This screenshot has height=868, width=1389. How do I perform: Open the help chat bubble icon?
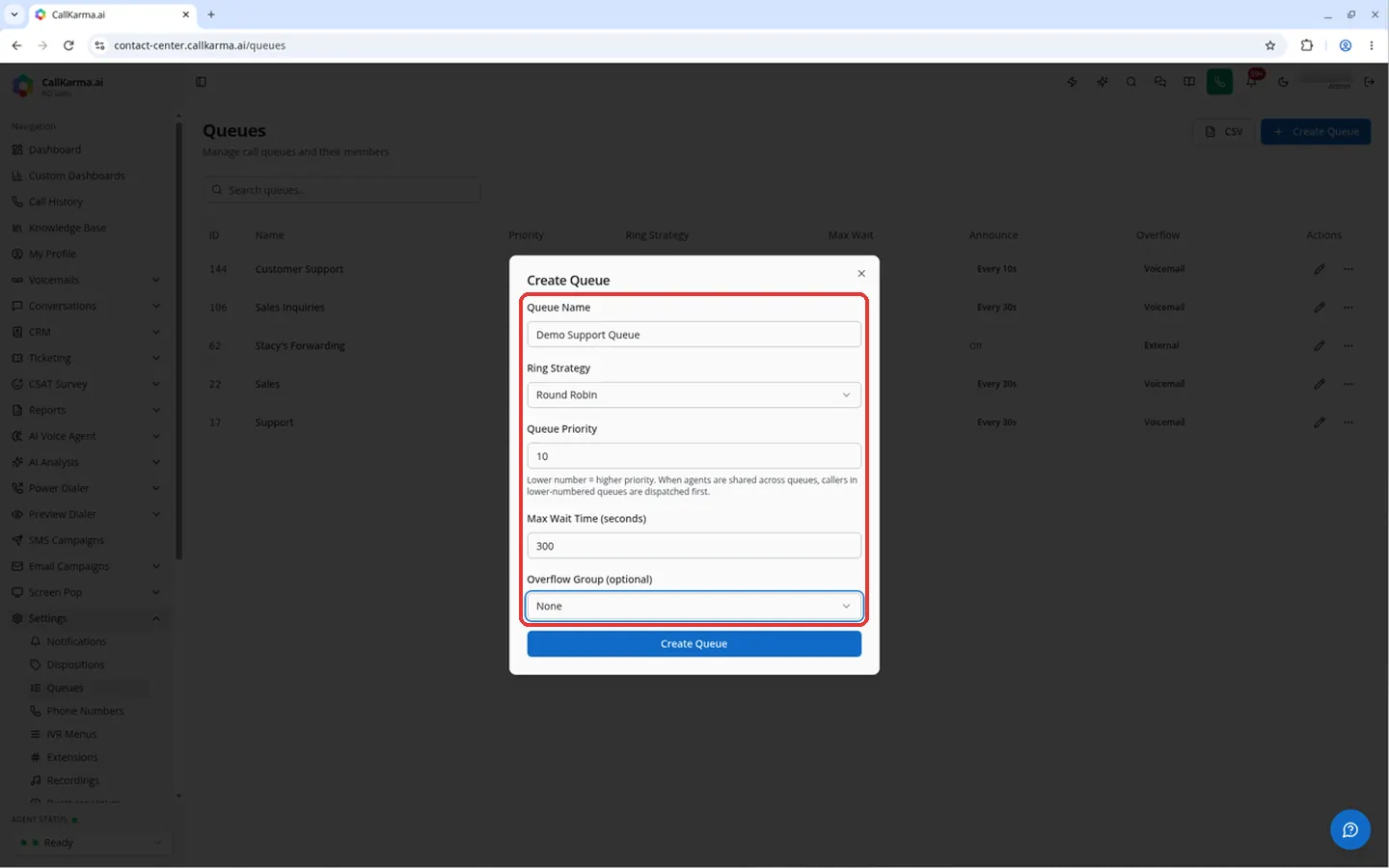pos(1350,829)
